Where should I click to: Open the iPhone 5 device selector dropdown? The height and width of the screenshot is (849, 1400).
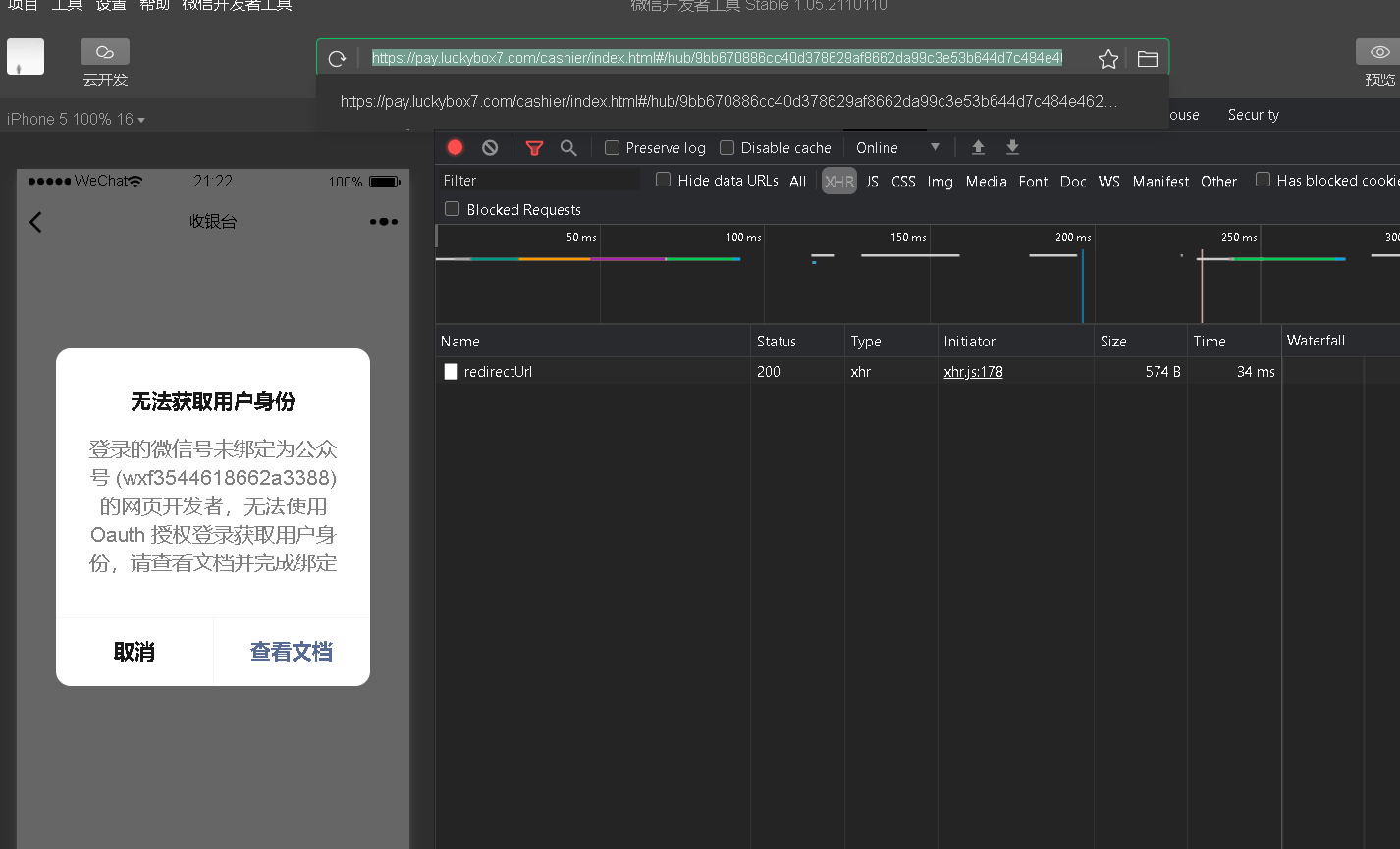pyautogui.click(x=76, y=120)
